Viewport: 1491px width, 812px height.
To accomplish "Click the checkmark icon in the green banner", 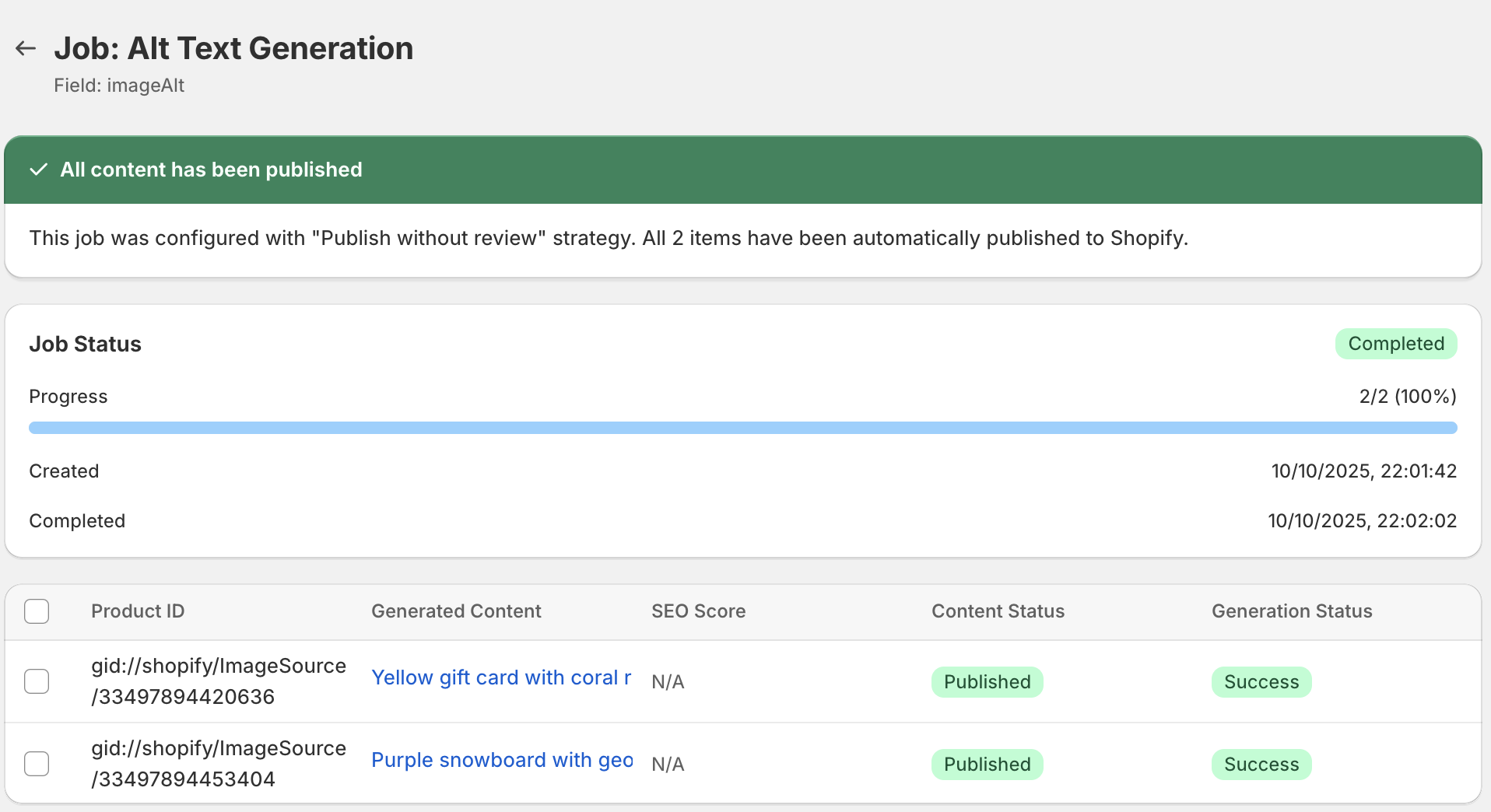I will point(38,170).
